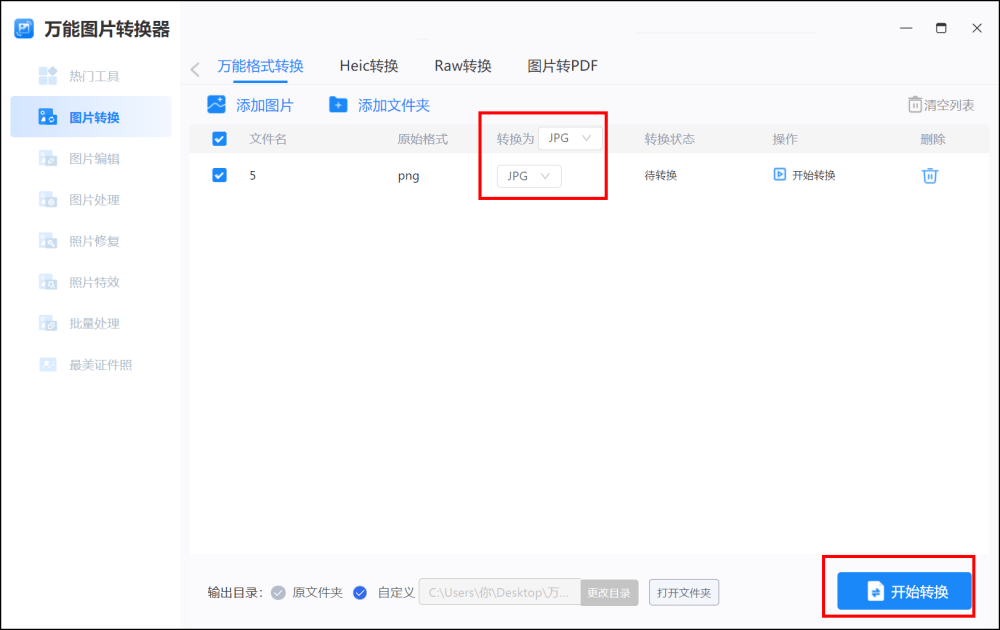This screenshot has width=1000, height=630.
Task: Click the 热门工具 sidebar icon
Action: tap(48, 76)
